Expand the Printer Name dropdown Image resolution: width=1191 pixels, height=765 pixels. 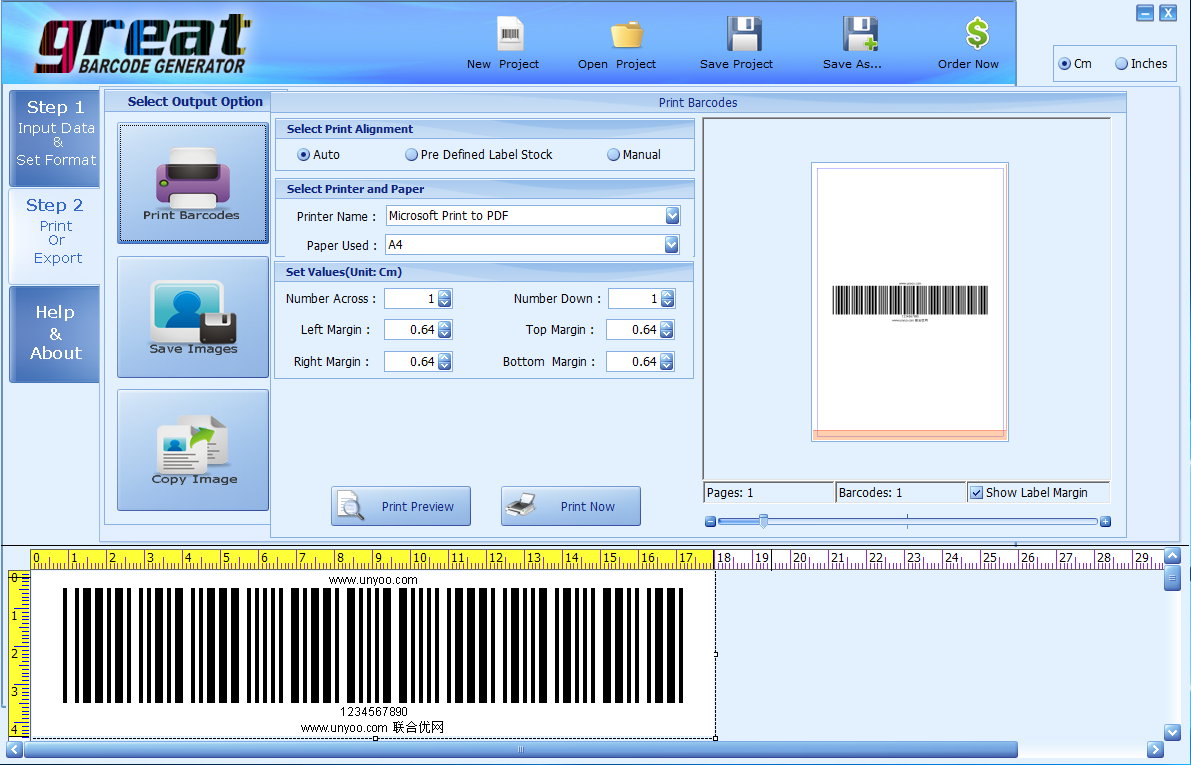672,216
